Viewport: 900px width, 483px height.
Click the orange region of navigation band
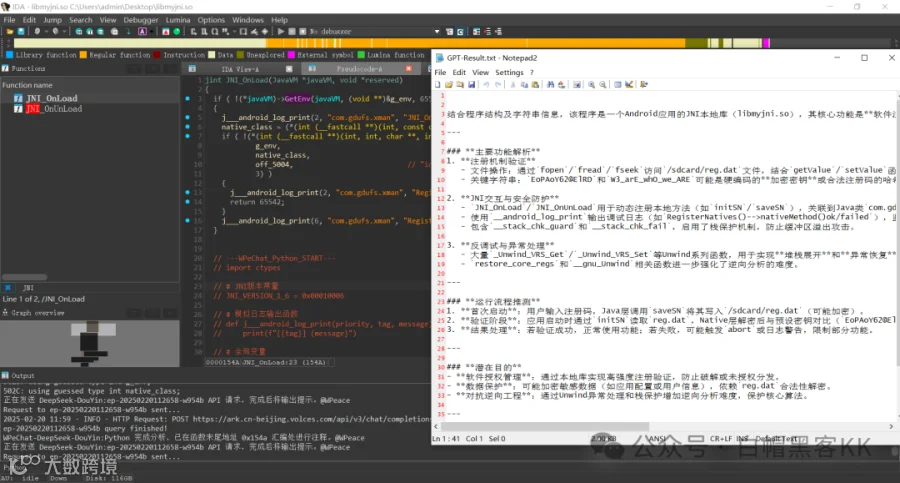coord(517,43)
